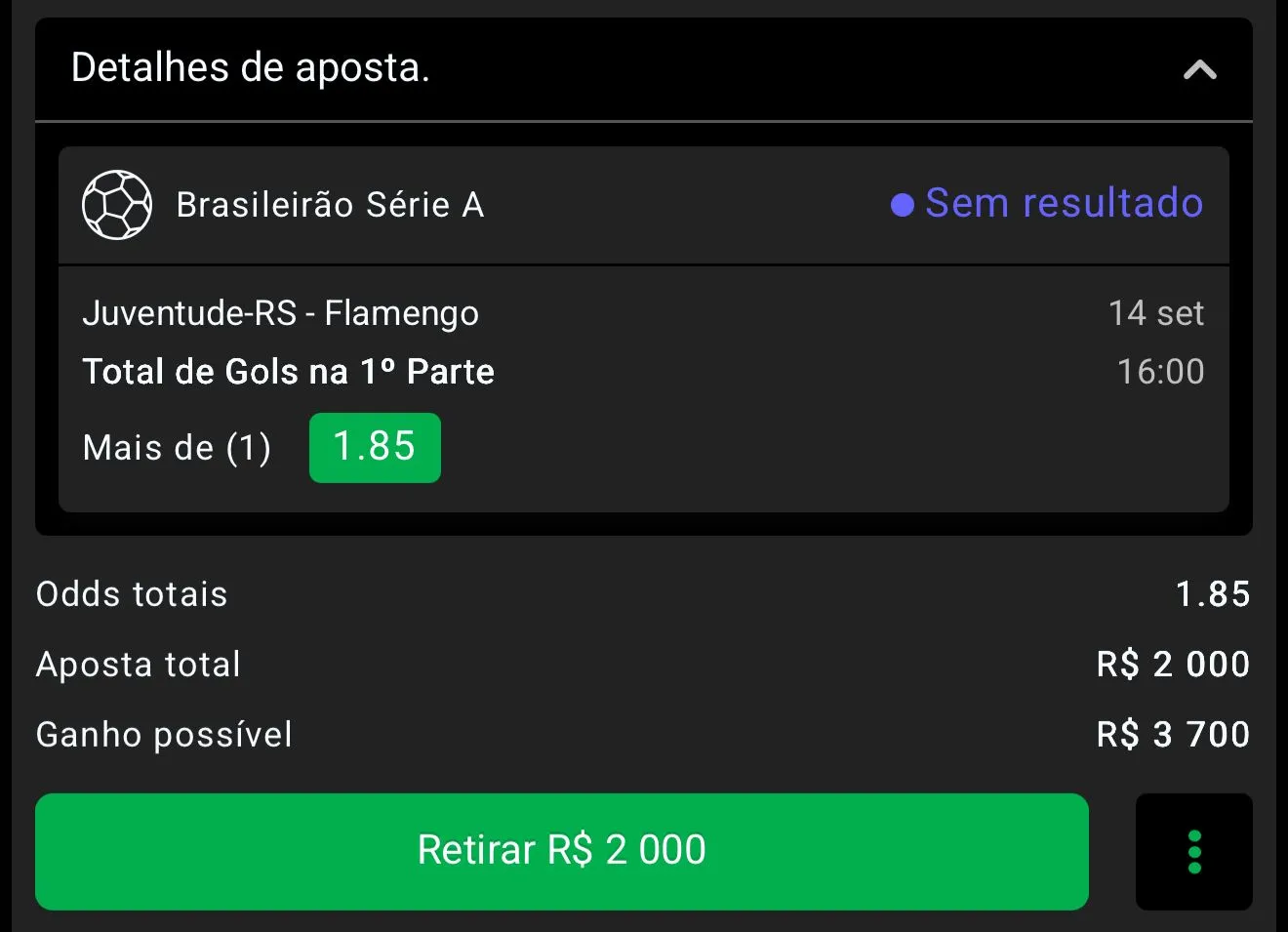The width and height of the screenshot is (1288, 932).
Task: Click the Odds totais value 1.85
Action: pyautogui.click(x=1213, y=594)
